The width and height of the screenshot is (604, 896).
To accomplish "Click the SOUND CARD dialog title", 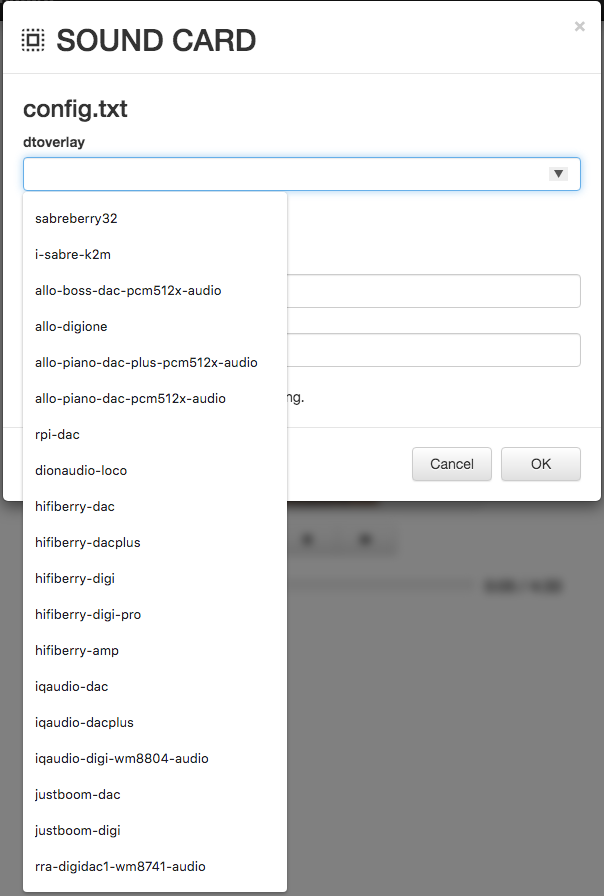I will (x=156, y=41).
